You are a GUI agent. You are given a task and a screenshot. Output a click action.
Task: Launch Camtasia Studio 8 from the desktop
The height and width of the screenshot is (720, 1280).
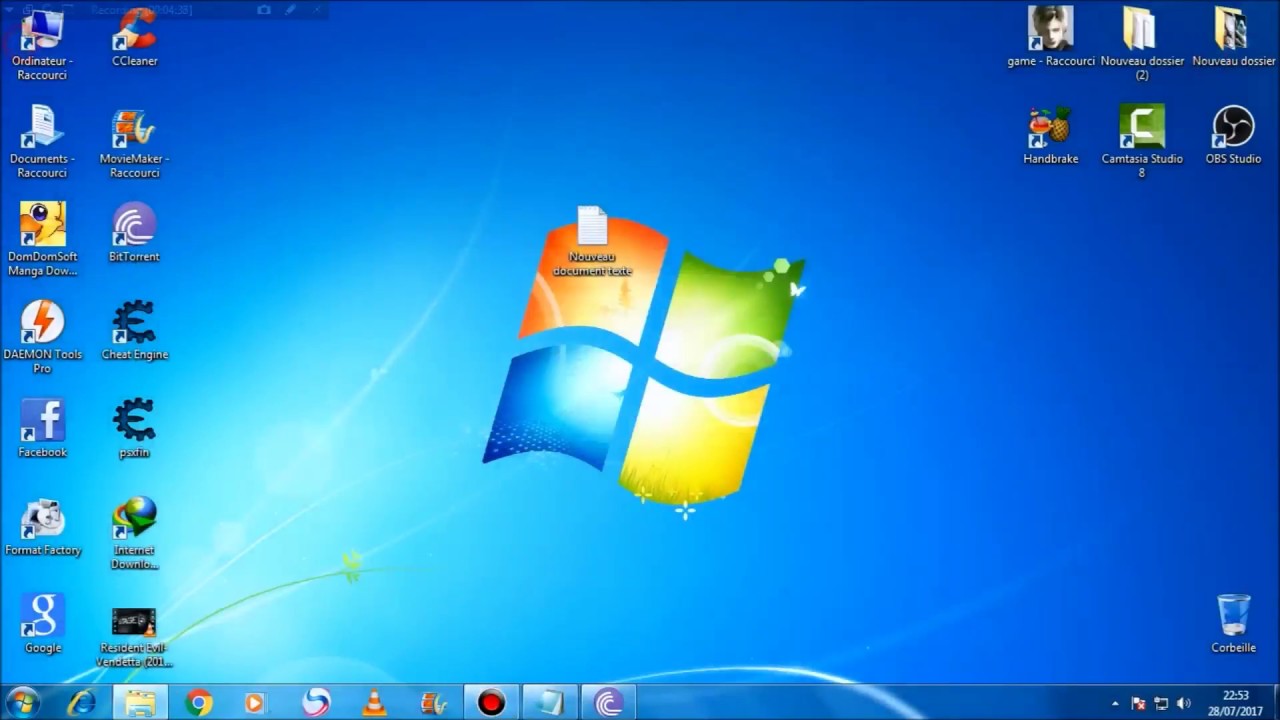click(x=1141, y=142)
